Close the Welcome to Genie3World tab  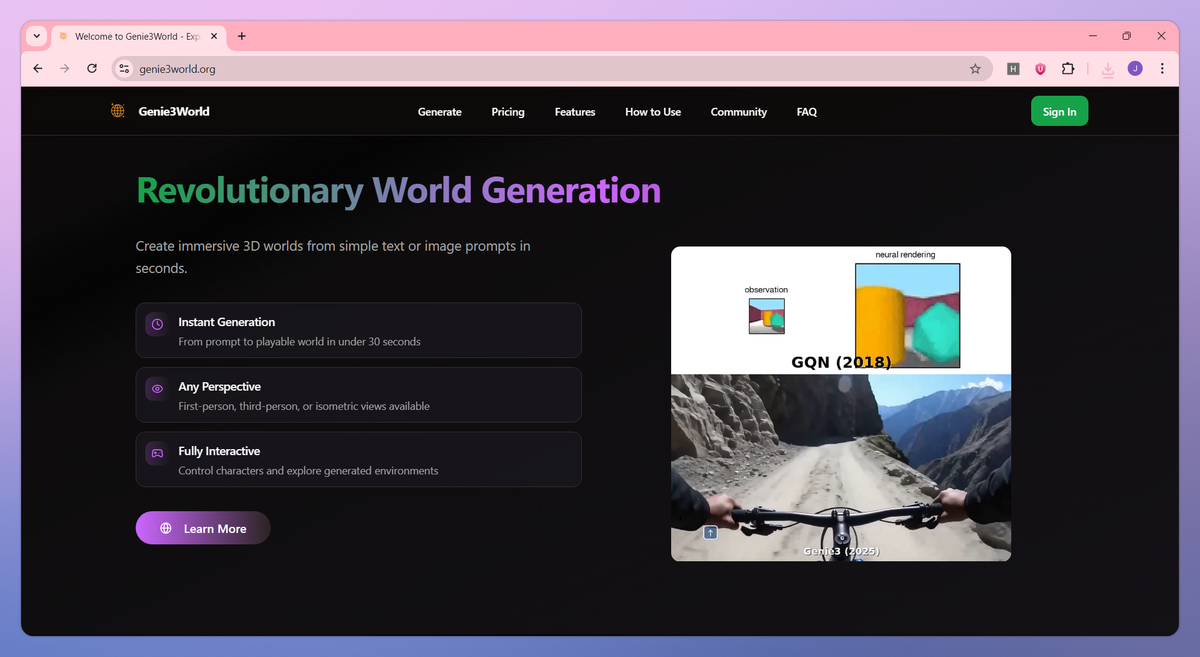215,36
